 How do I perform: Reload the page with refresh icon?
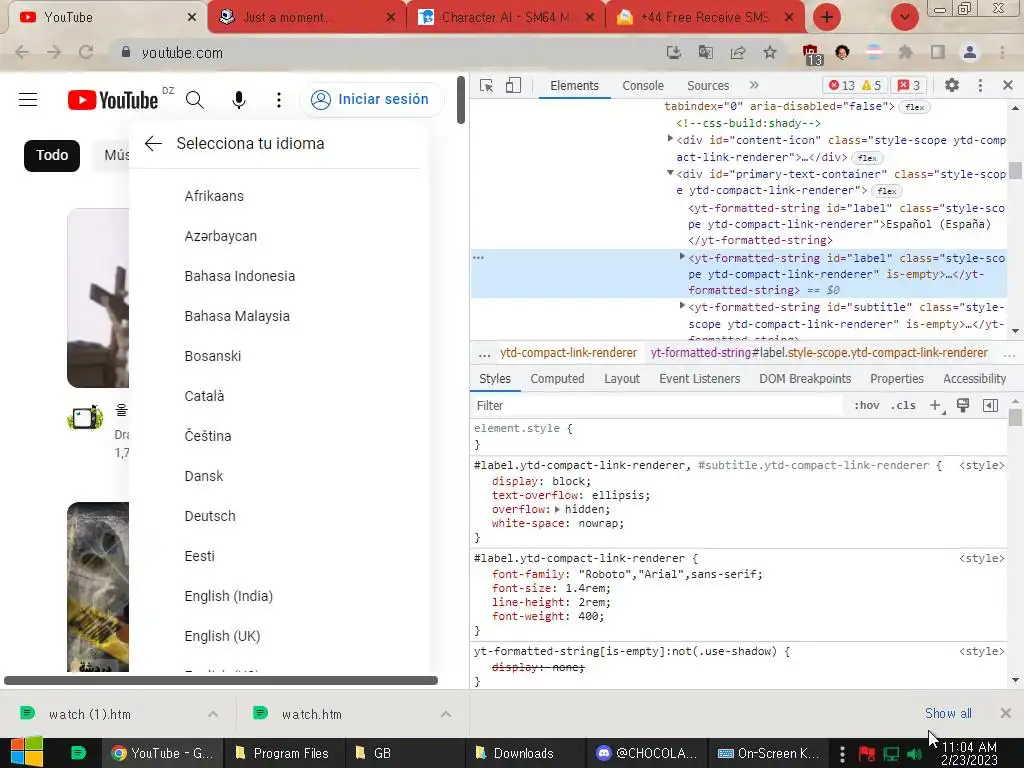pyautogui.click(x=86, y=52)
